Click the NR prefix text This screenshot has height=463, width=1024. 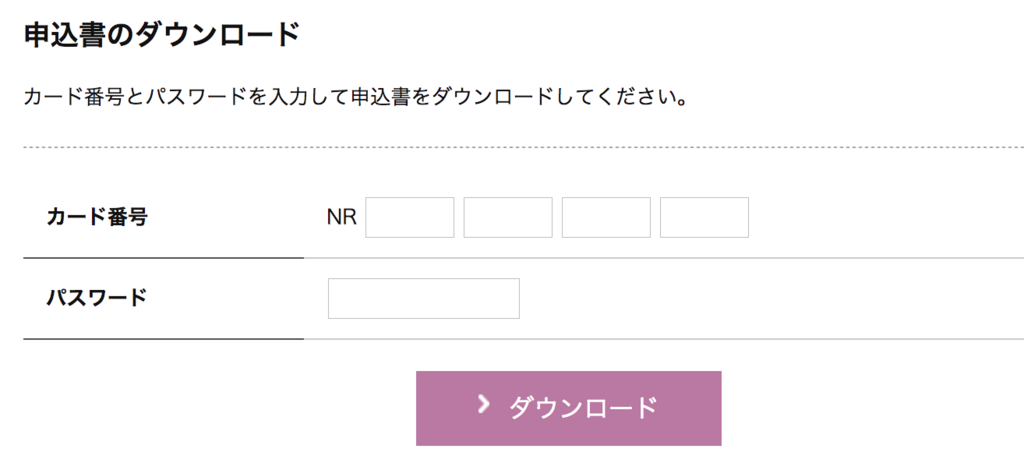tap(342, 217)
